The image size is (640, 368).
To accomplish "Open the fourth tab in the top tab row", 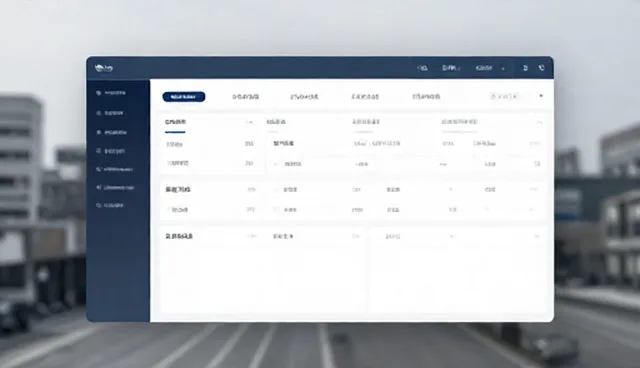I will (x=365, y=97).
